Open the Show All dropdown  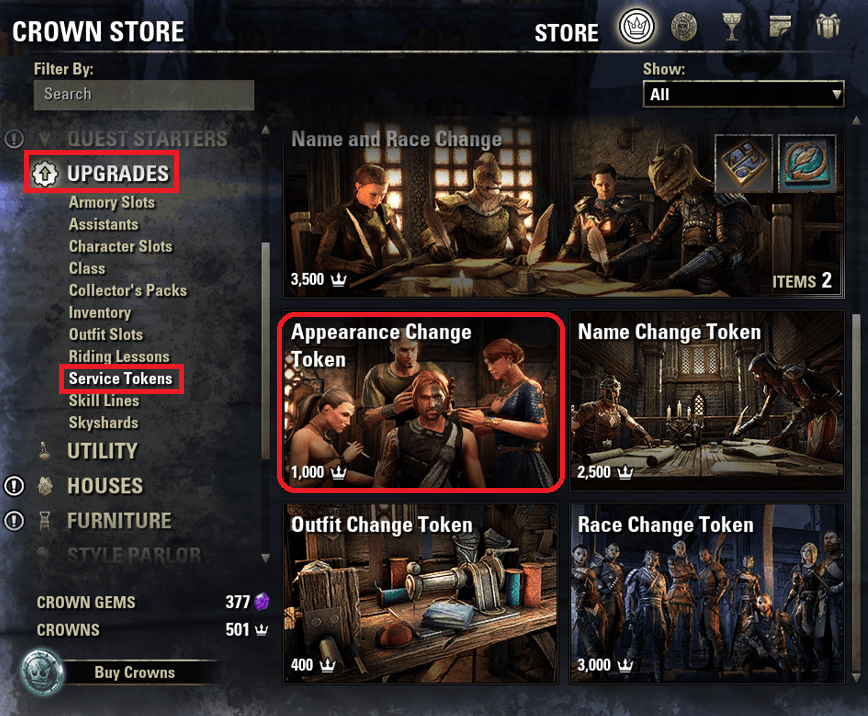(x=743, y=94)
